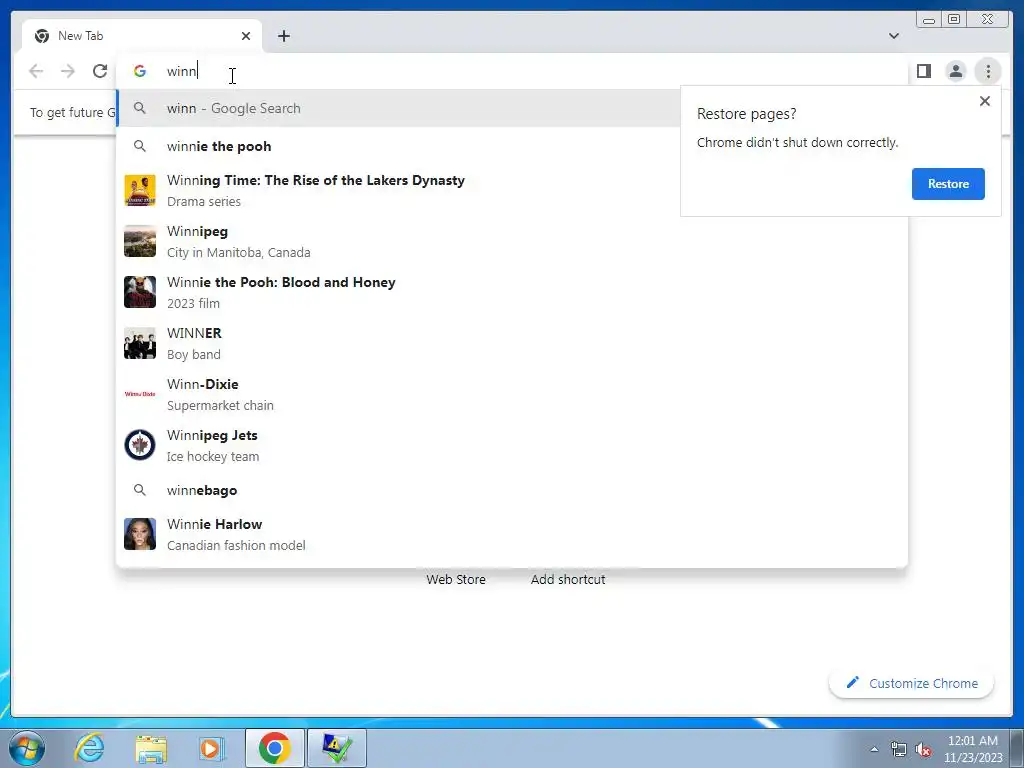Click Add shortcut tile
Screen dimensions: 1024x768
coord(568,579)
